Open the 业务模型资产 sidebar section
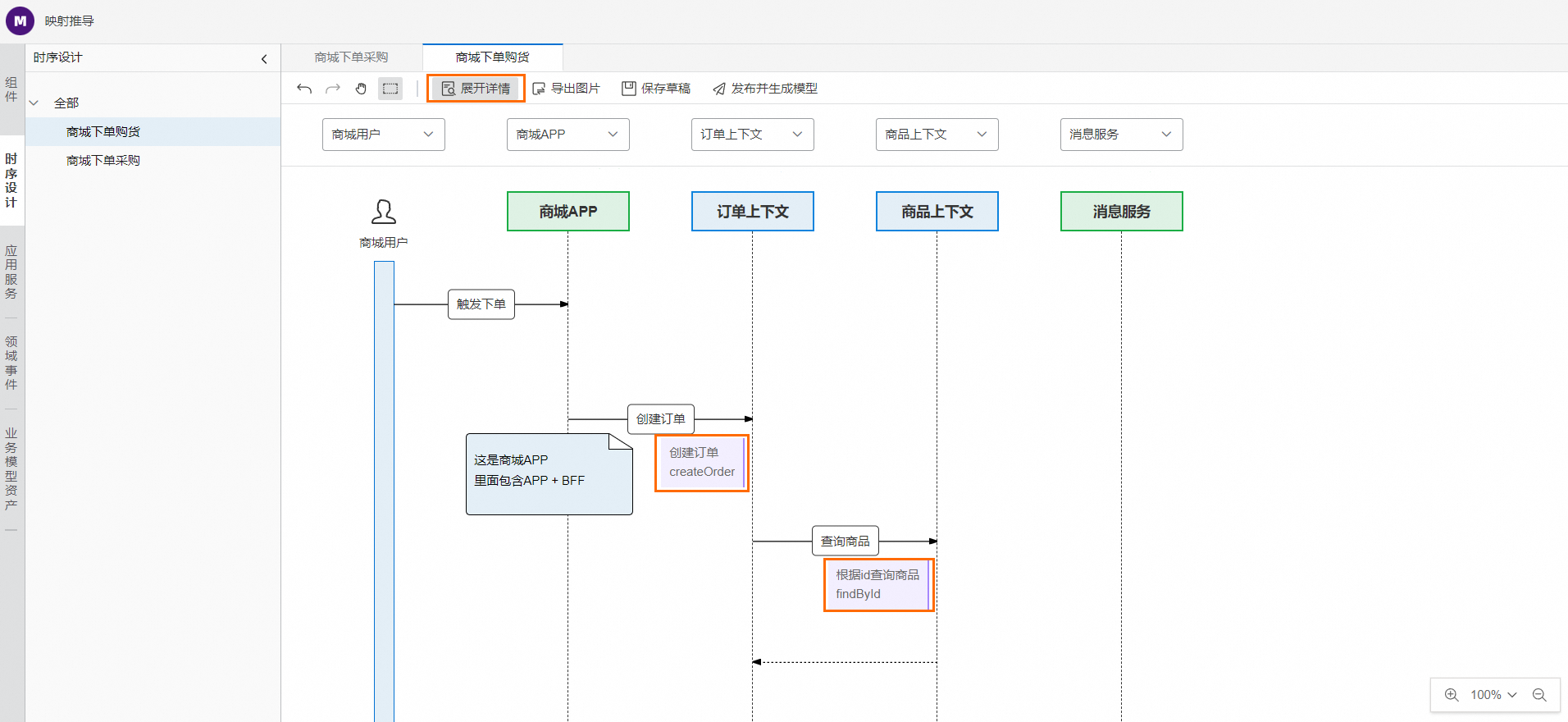 11,468
